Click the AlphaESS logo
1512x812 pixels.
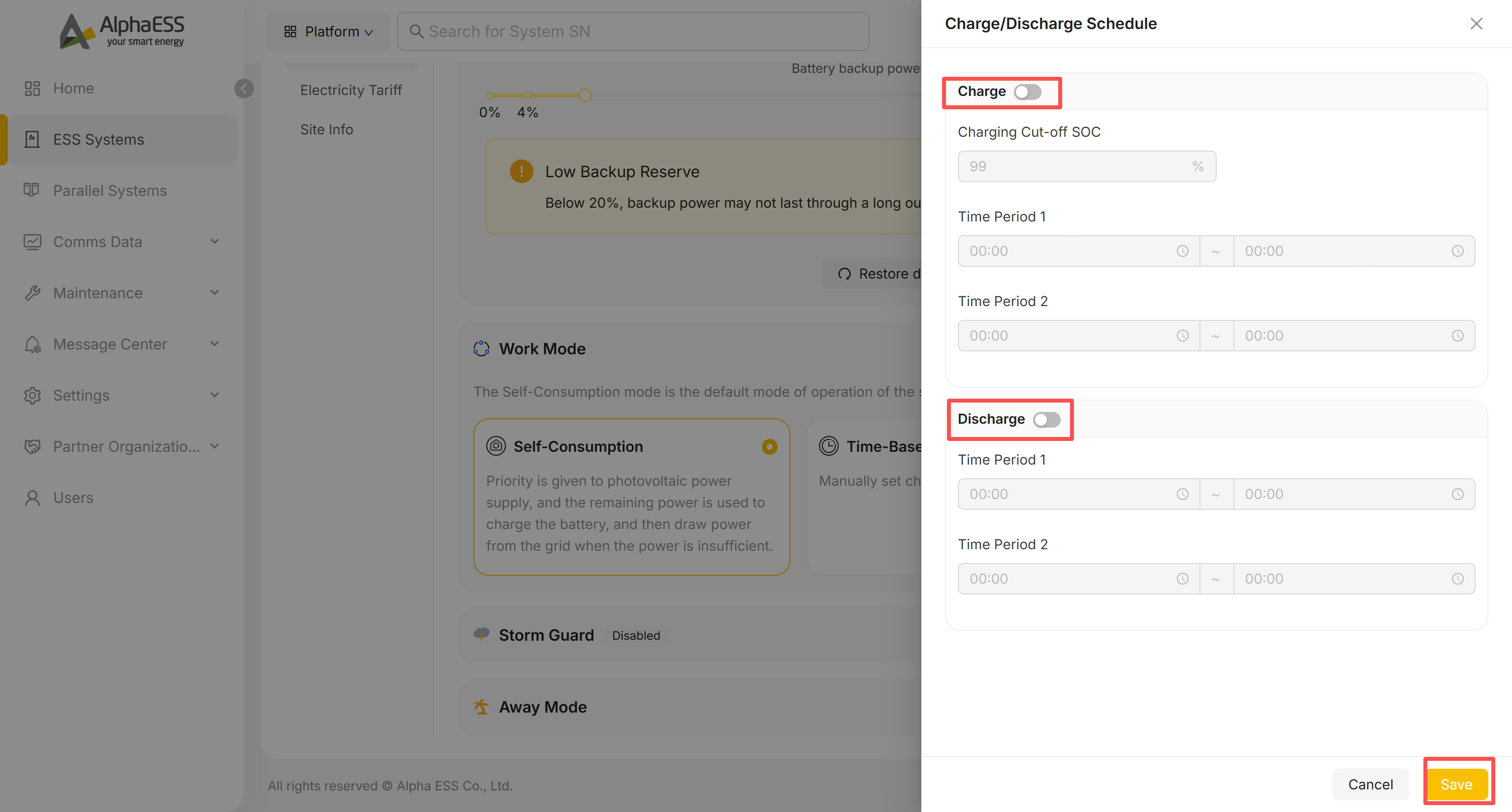tap(122, 31)
